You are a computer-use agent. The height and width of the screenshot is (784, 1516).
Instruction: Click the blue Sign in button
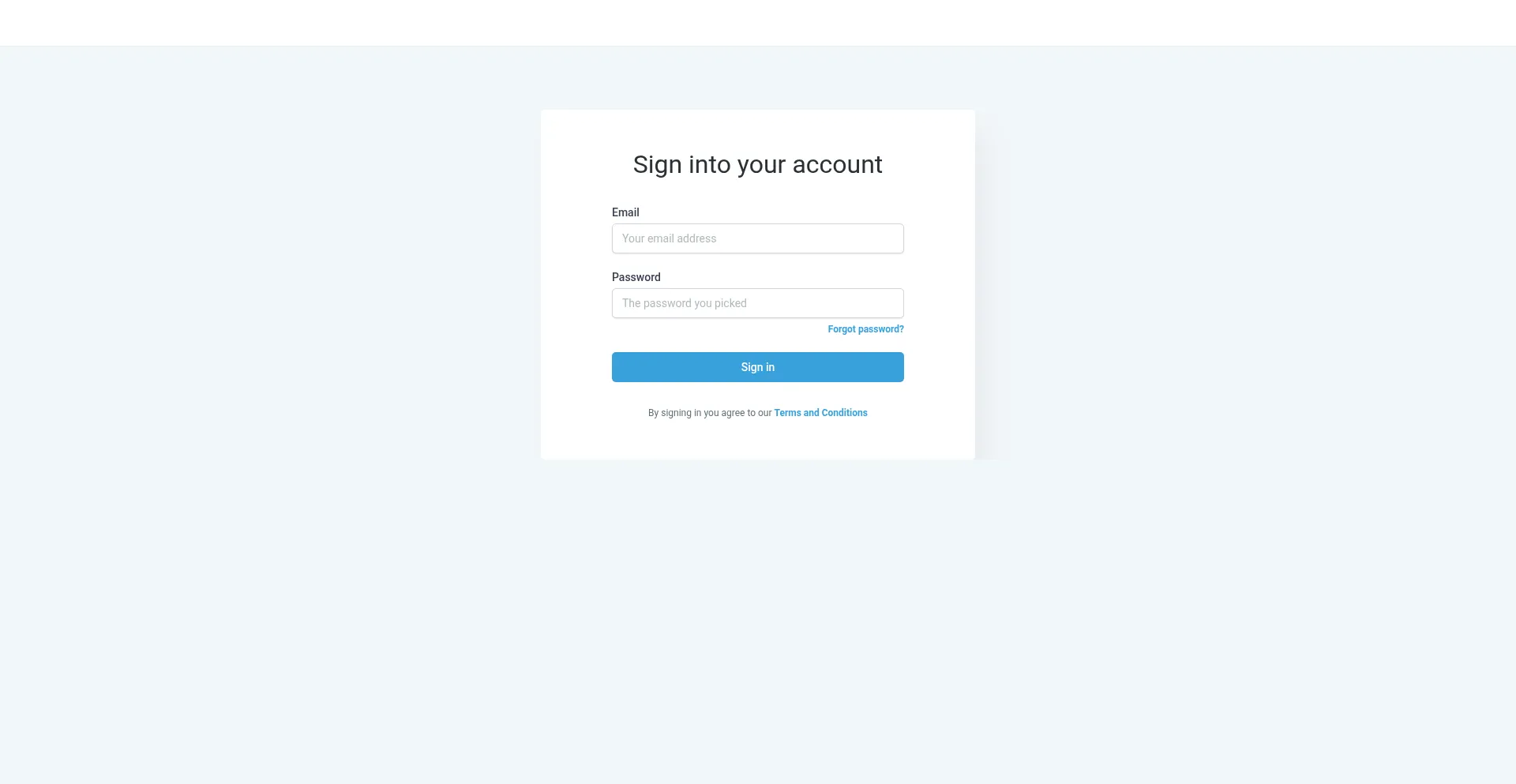(757, 367)
